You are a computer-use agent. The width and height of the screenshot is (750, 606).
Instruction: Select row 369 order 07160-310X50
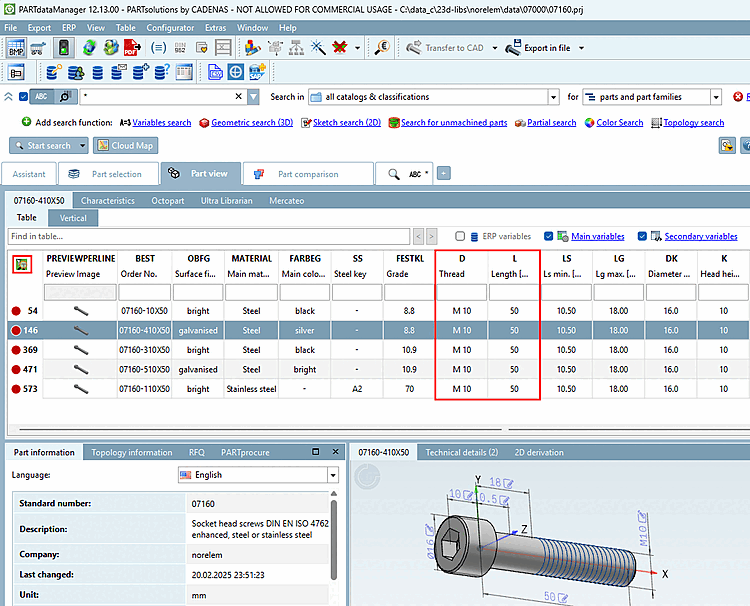[x=378, y=350]
